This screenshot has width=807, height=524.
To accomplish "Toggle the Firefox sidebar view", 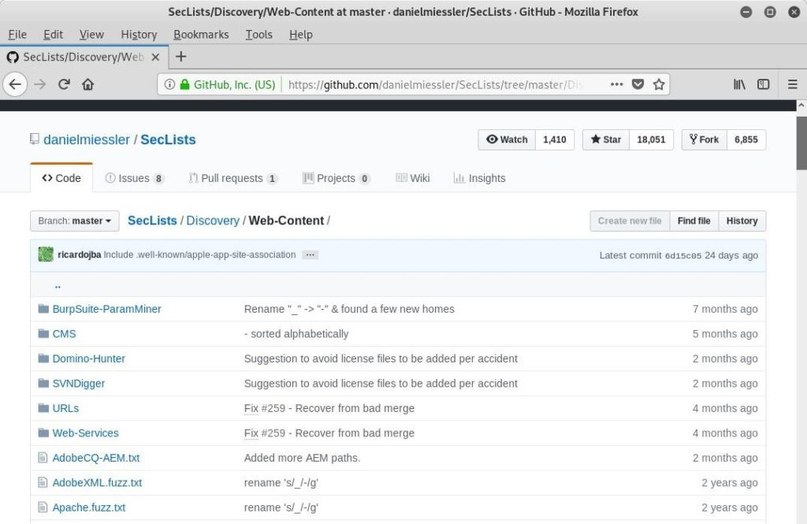I will tap(763, 85).
